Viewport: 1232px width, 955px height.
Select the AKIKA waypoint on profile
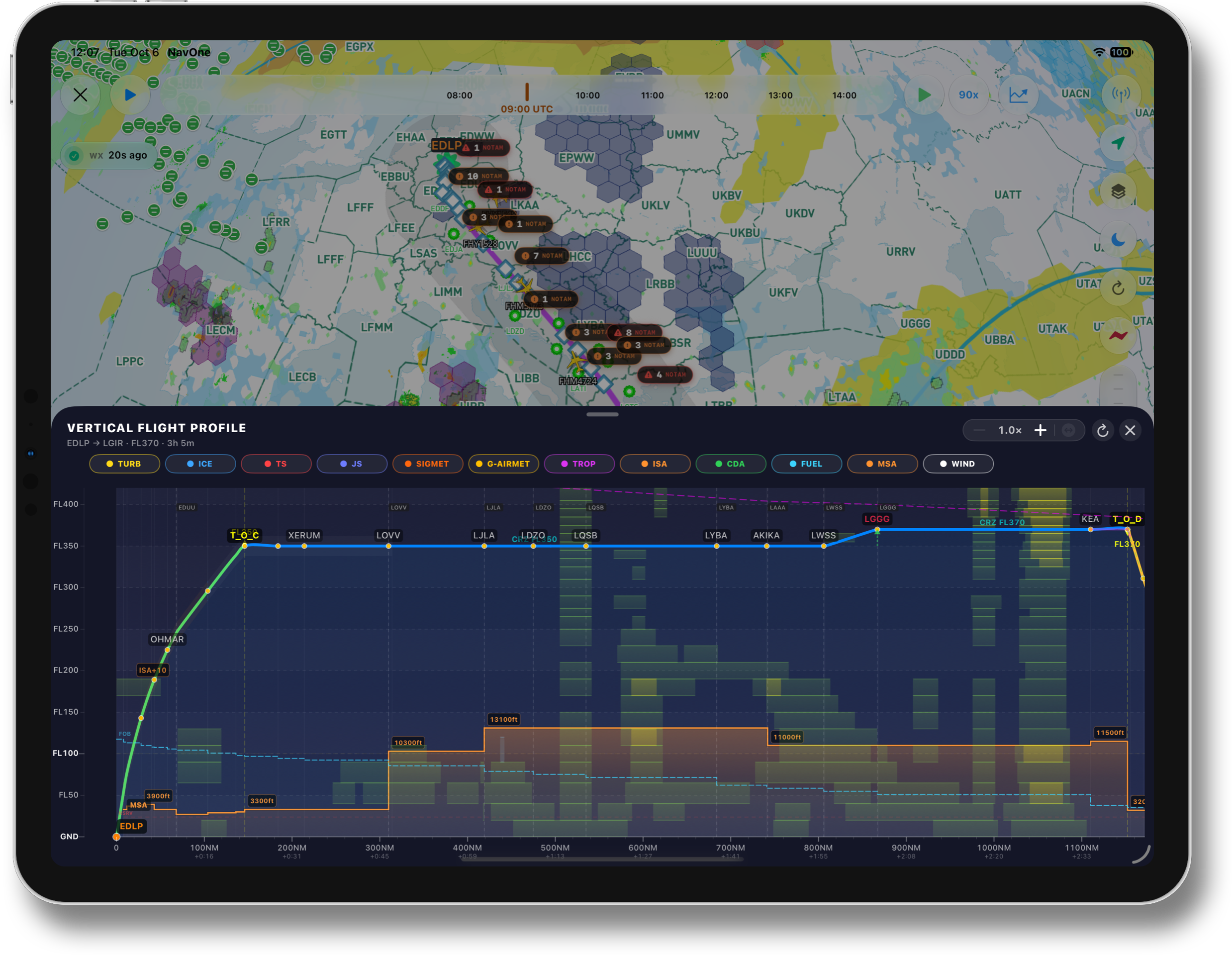[766, 535]
